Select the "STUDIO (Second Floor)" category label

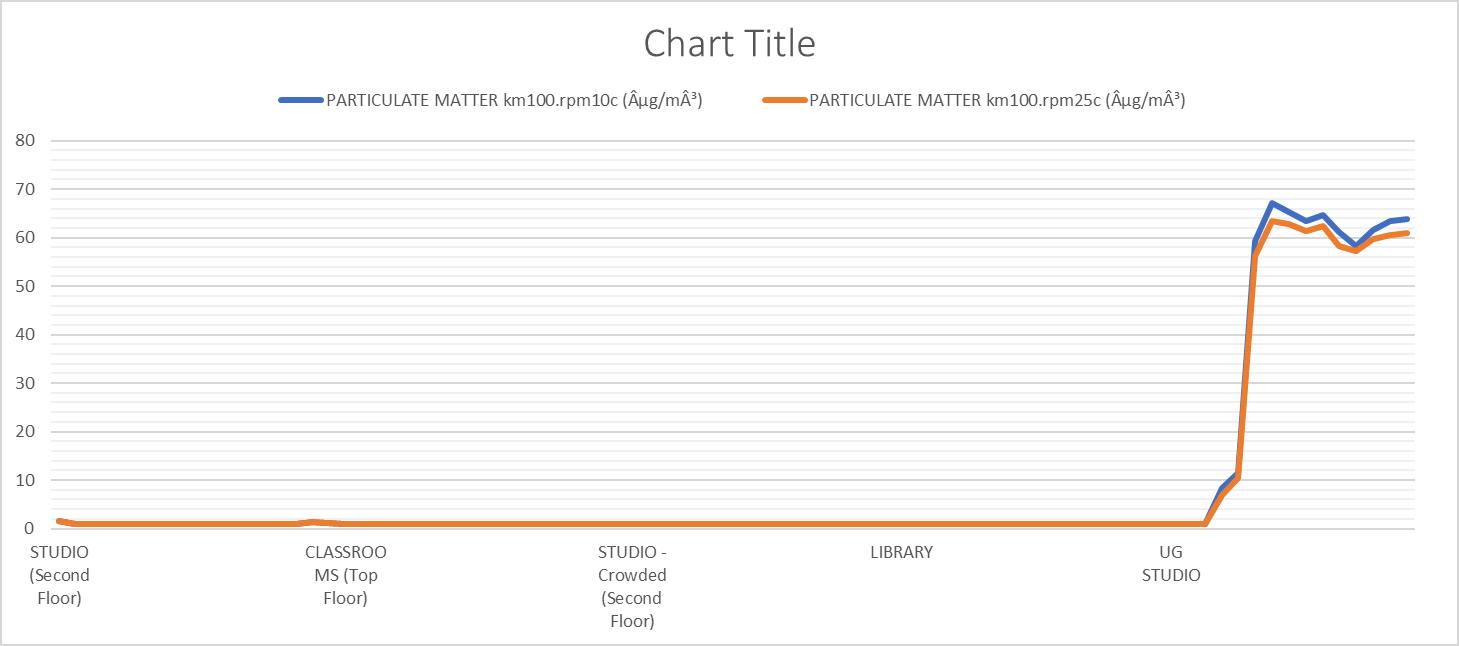point(59,575)
